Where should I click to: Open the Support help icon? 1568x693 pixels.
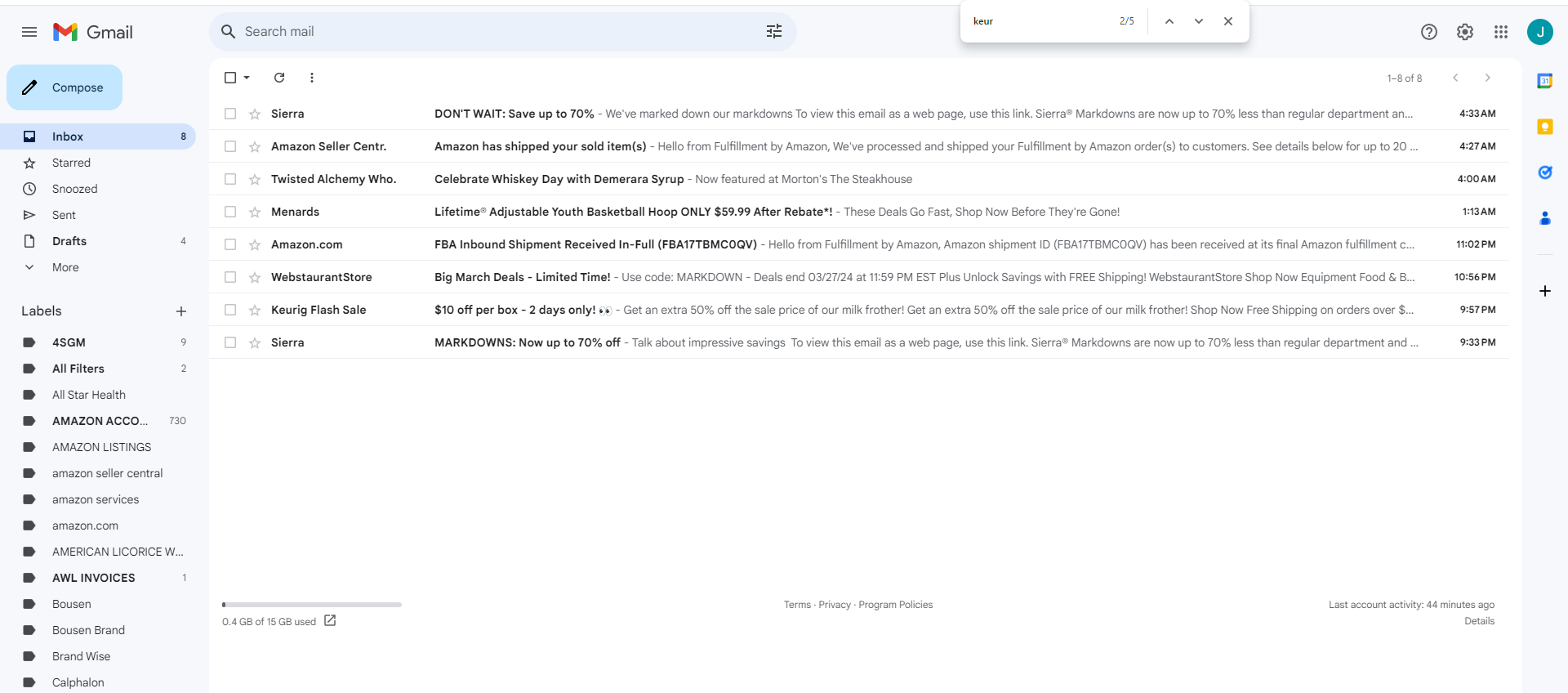point(1429,32)
